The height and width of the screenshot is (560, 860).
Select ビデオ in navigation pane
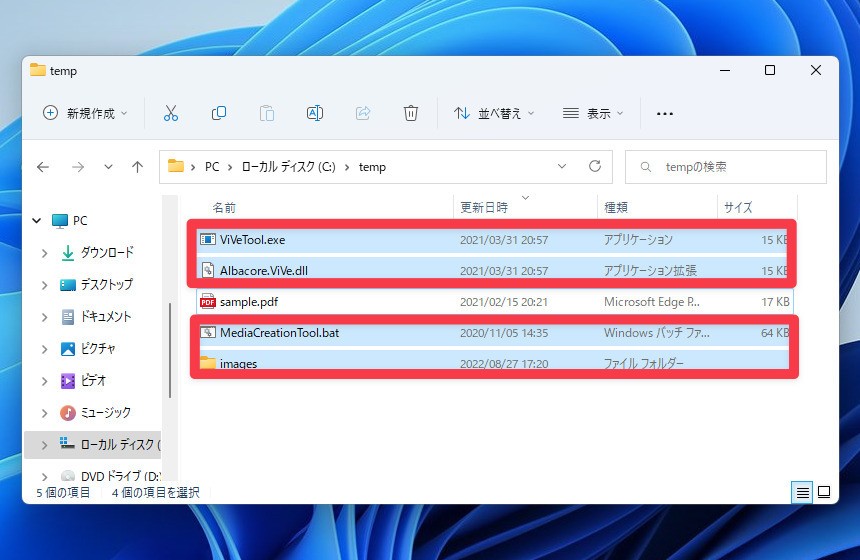tap(93, 380)
